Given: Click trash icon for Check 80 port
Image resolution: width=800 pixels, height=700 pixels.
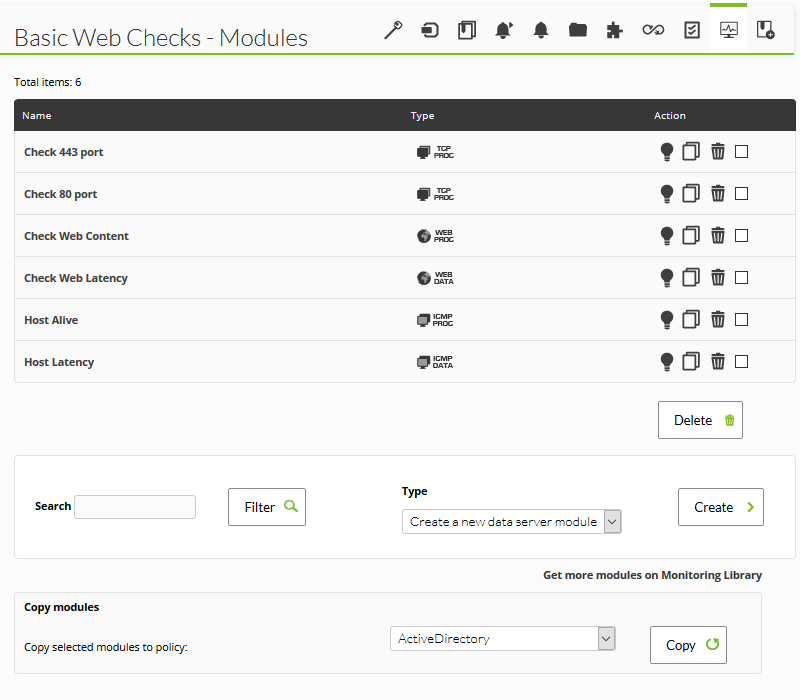Looking at the screenshot, I should 718,194.
